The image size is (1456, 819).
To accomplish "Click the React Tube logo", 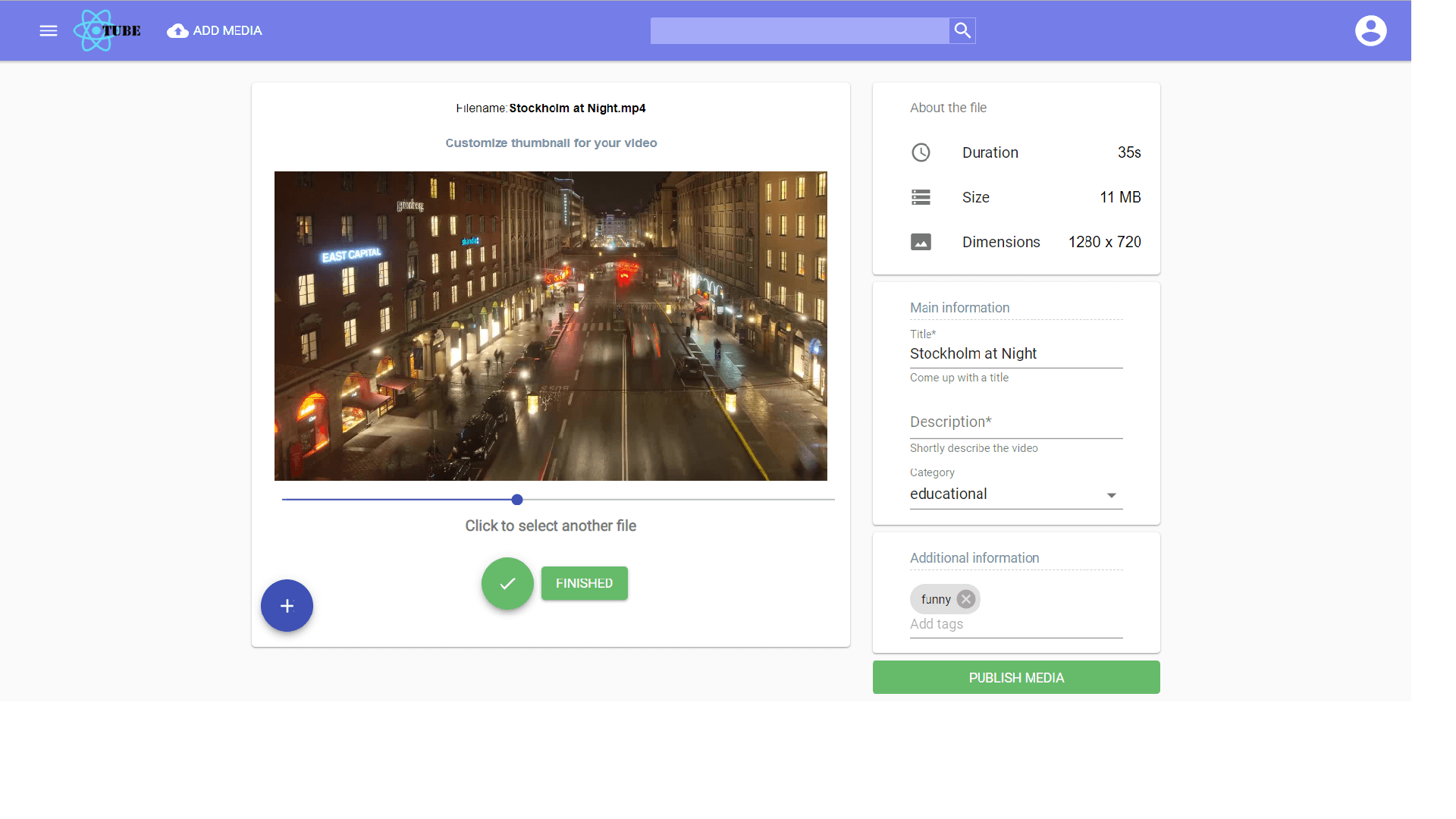I will (x=107, y=31).
